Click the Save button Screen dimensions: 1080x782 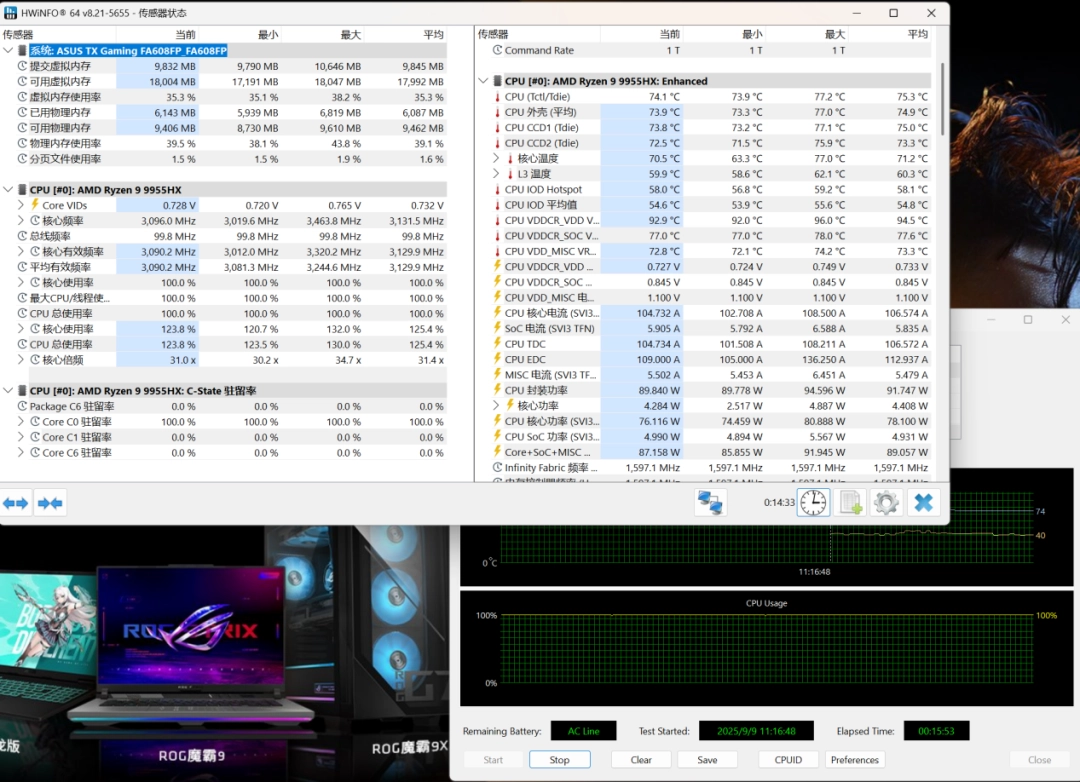[x=707, y=760]
